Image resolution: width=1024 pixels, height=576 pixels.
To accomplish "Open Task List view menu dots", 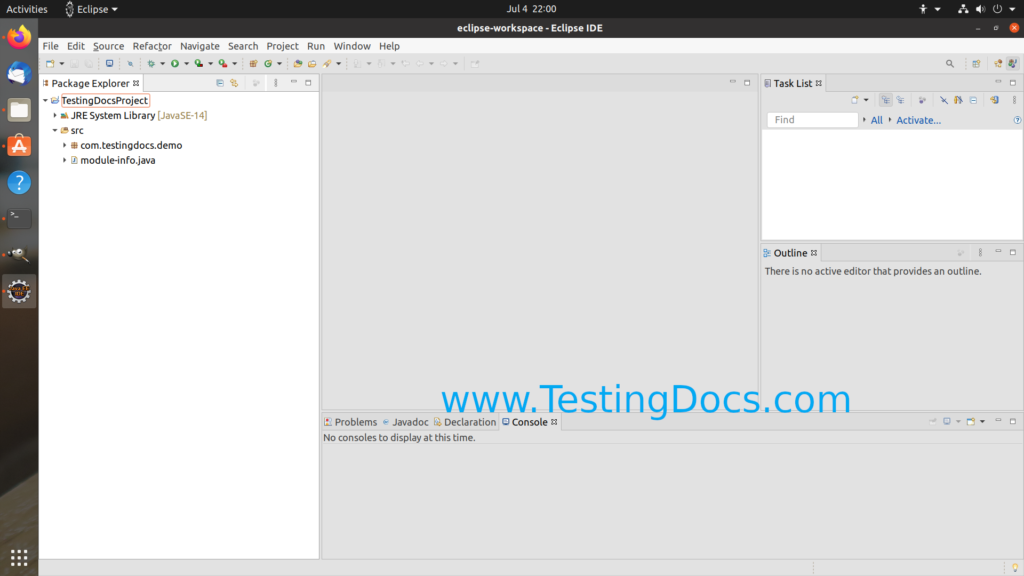I will (1014, 100).
